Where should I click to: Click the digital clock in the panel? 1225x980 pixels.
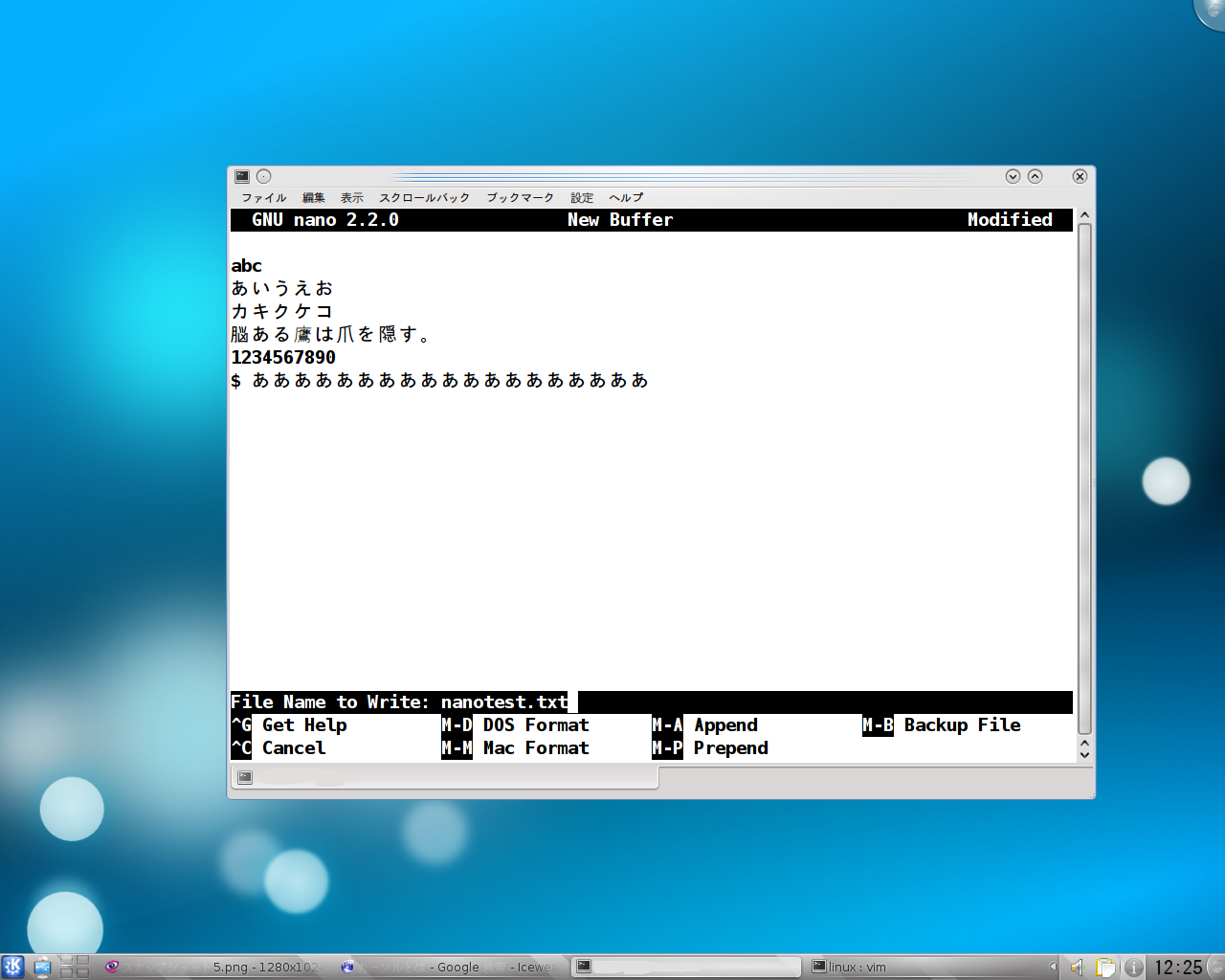(x=1177, y=967)
